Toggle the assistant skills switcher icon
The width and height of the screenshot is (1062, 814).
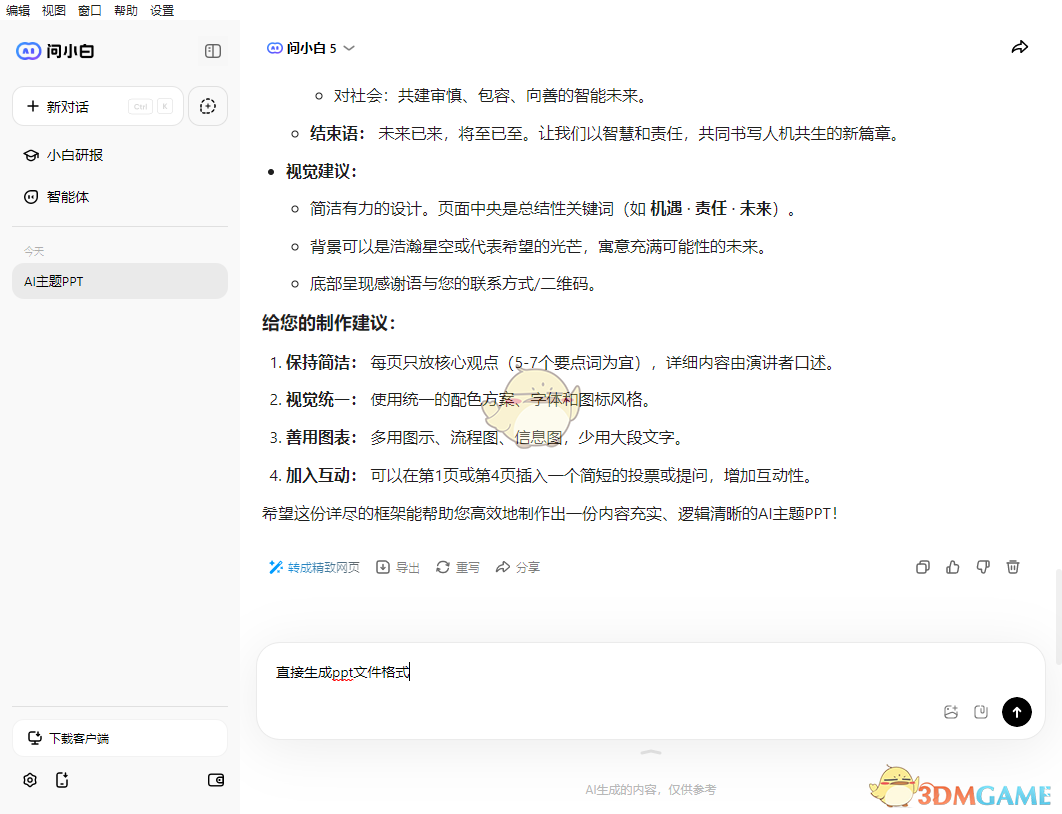(208, 106)
